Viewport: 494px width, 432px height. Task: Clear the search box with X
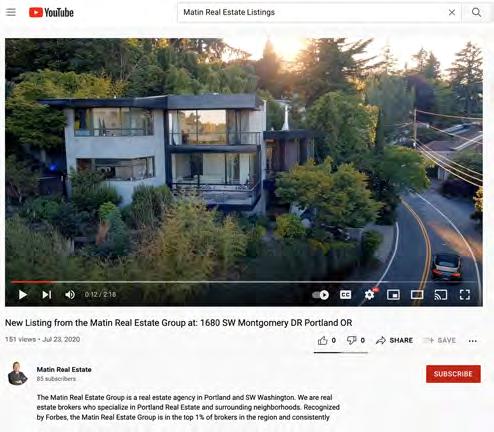point(452,13)
